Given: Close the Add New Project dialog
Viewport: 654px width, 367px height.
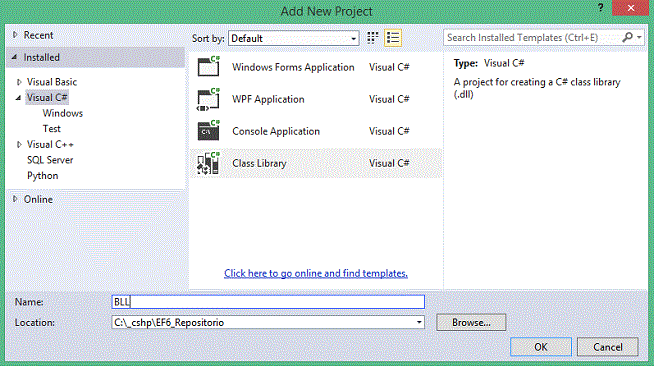Looking at the screenshot, I should 630,8.
